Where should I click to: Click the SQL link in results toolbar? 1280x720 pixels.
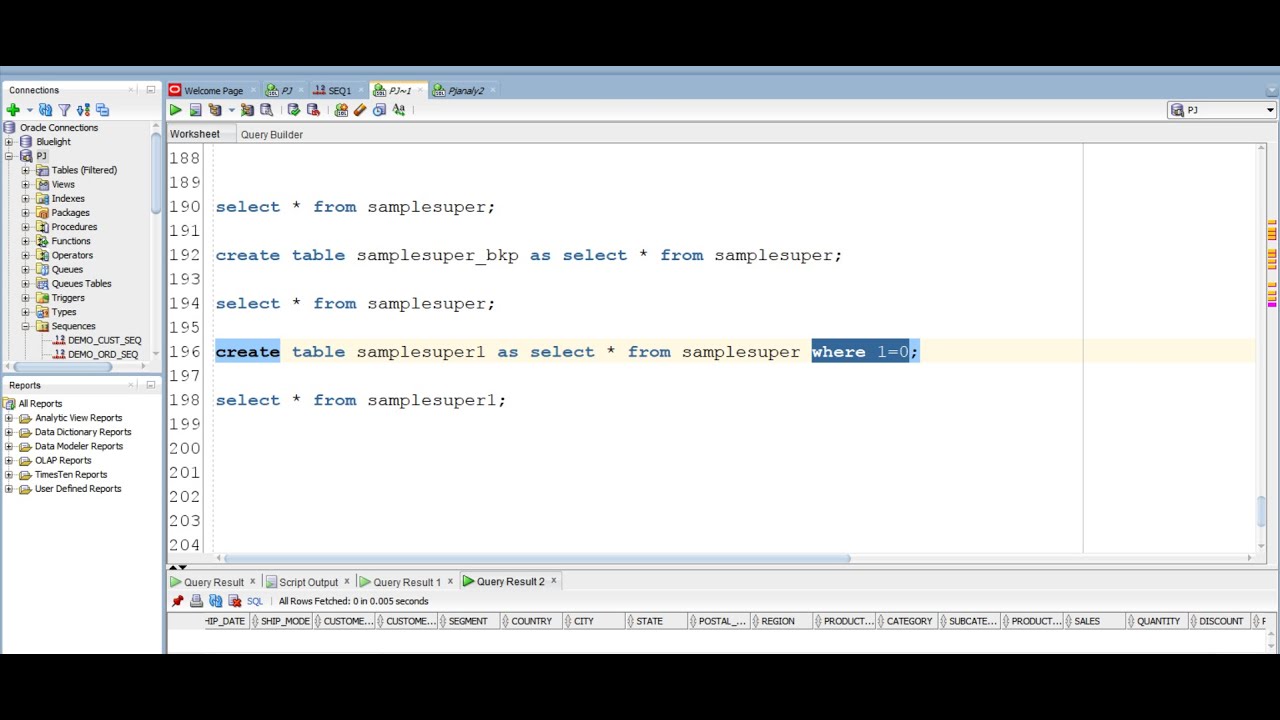[x=255, y=601]
